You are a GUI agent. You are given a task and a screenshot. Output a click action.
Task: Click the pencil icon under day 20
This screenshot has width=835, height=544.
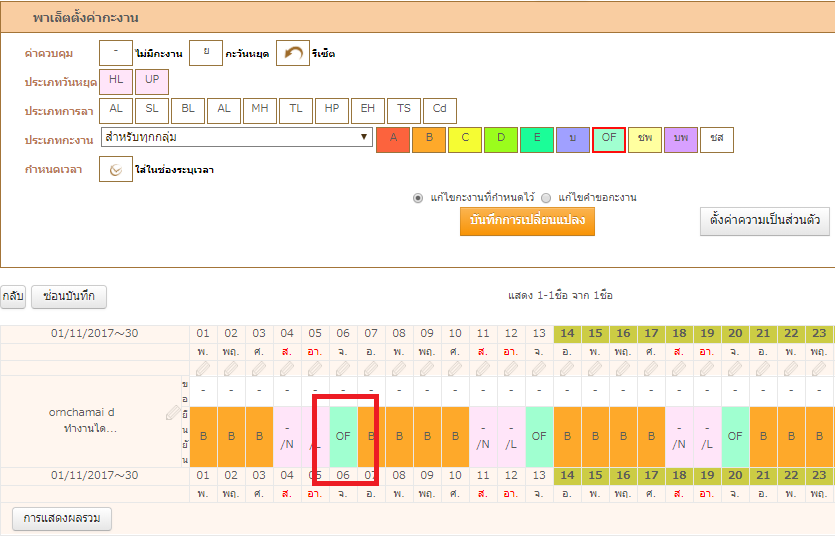pyautogui.click(x=735, y=369)
